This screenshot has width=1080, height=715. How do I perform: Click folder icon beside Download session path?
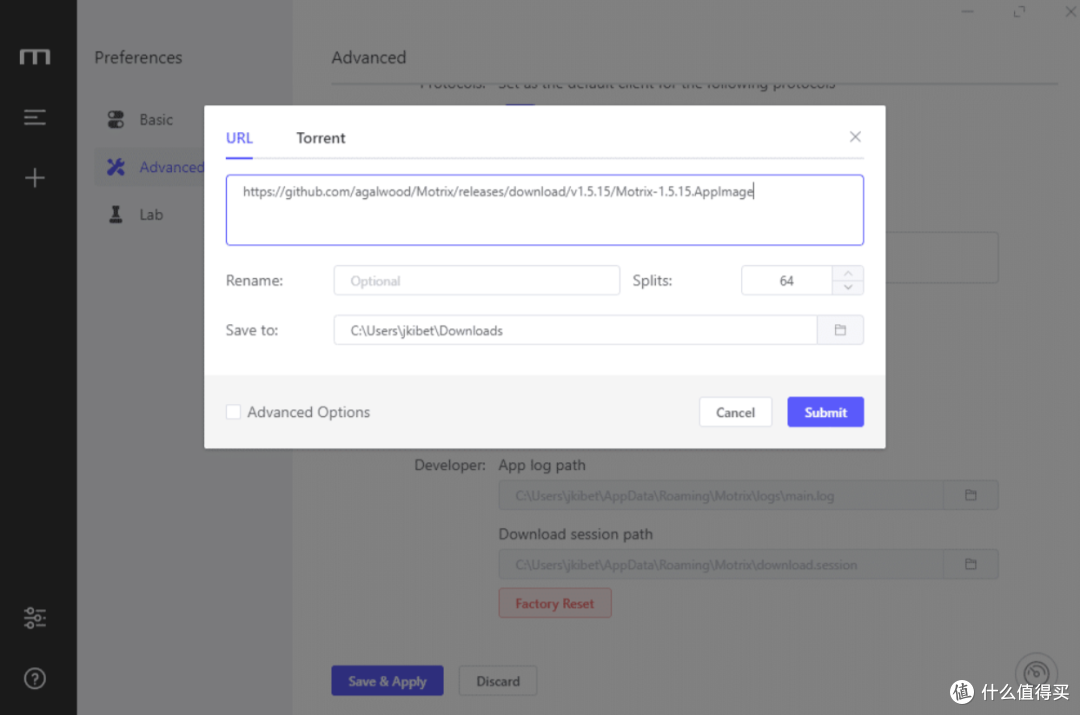coord(970,564)
